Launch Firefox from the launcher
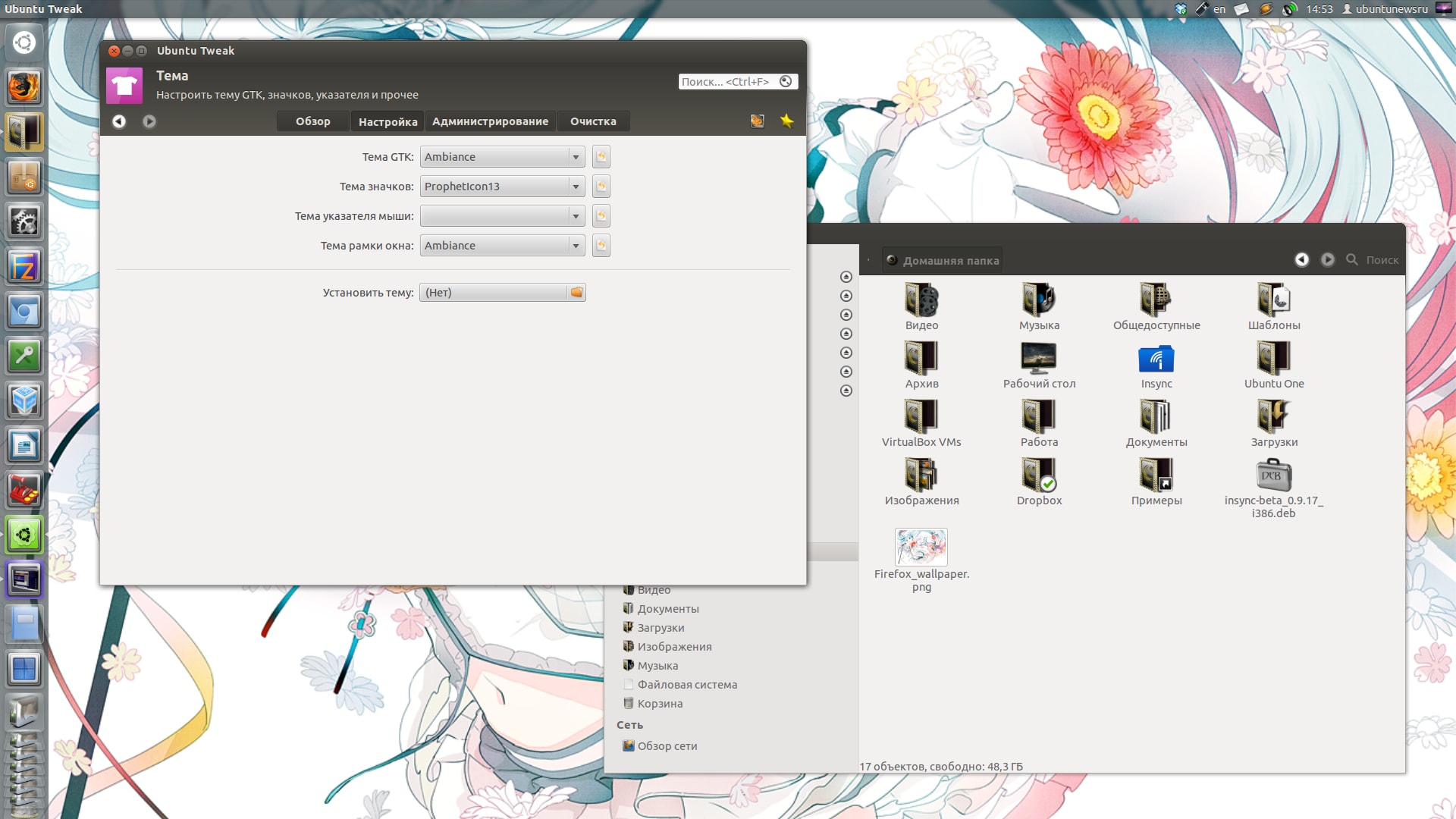Viewport: 1456px width, 819px height. (24, 87)
